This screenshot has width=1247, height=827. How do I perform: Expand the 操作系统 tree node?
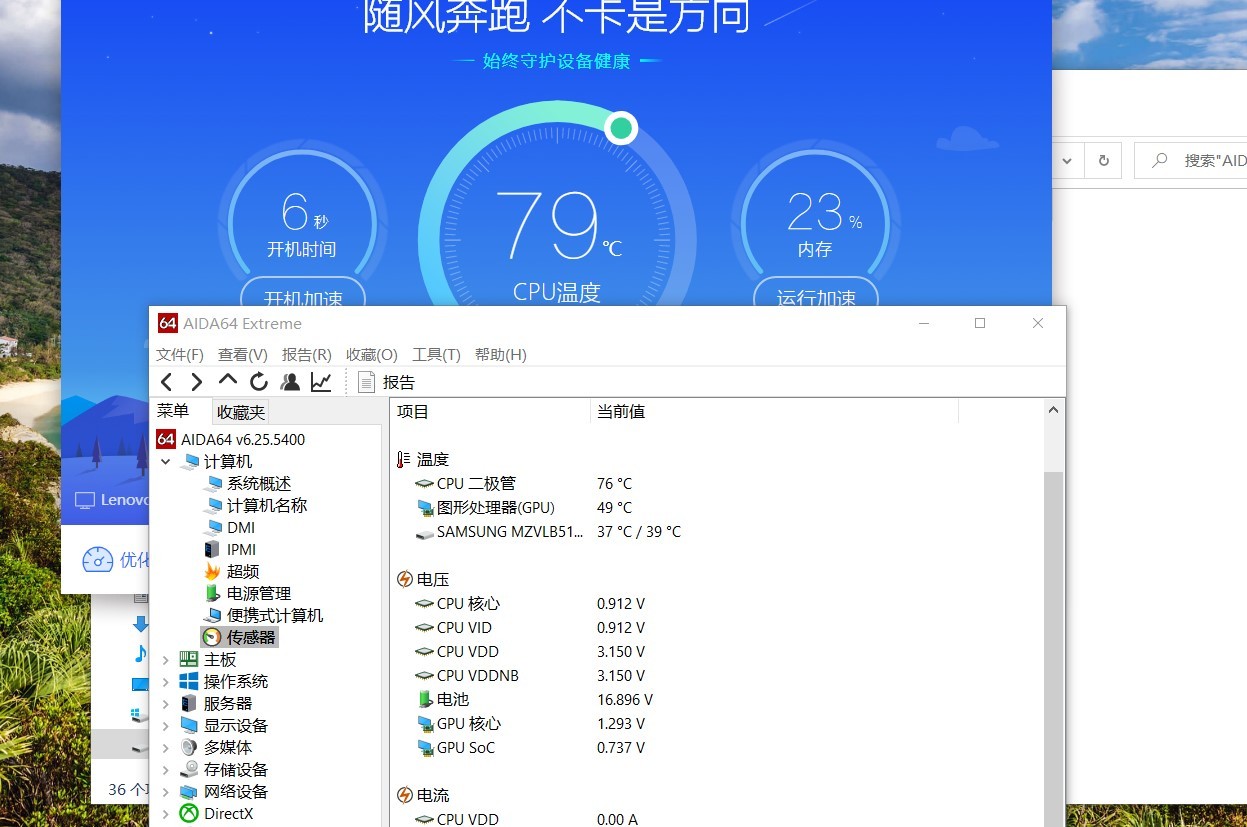[166, 681]
